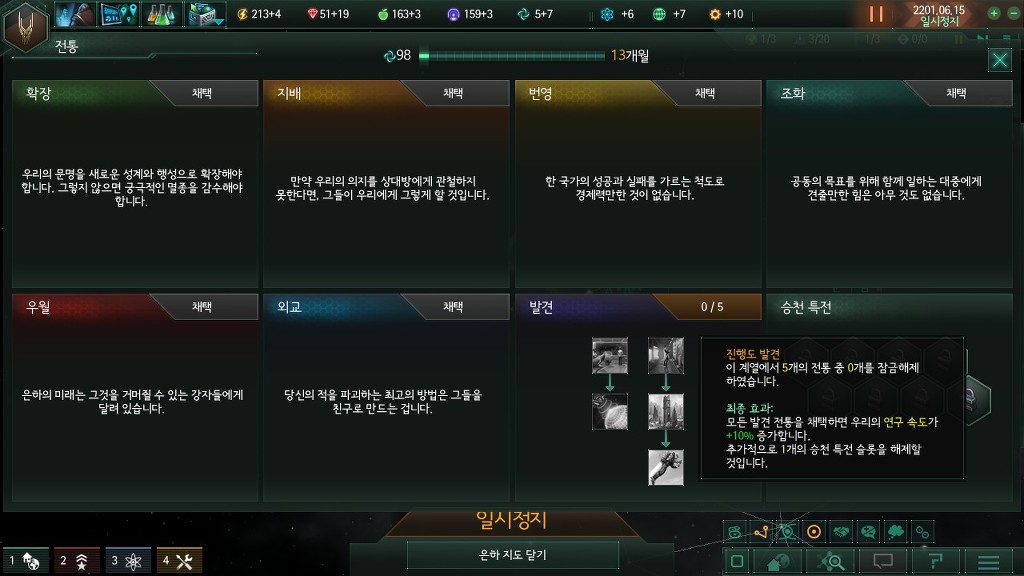Toggle the diplomatic handshake map mode

[x=841, y=532]
